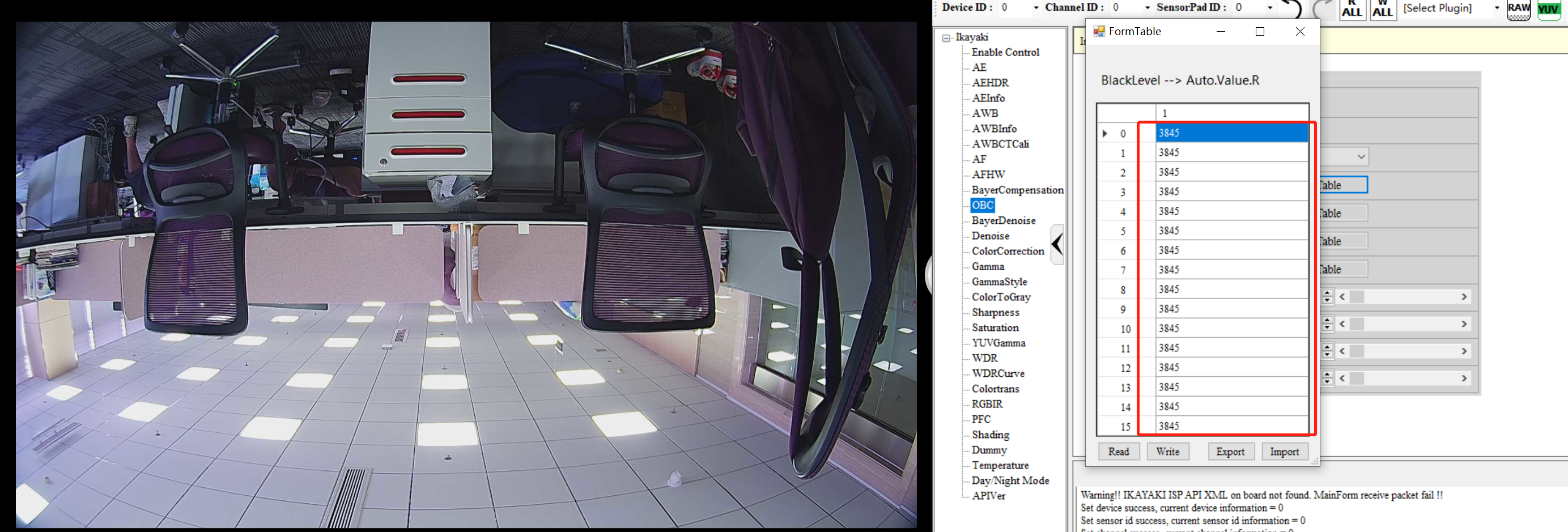Open the Select Plugin dropdown
Screen dimensions: 1568x532
click(x=1497, y=8)
